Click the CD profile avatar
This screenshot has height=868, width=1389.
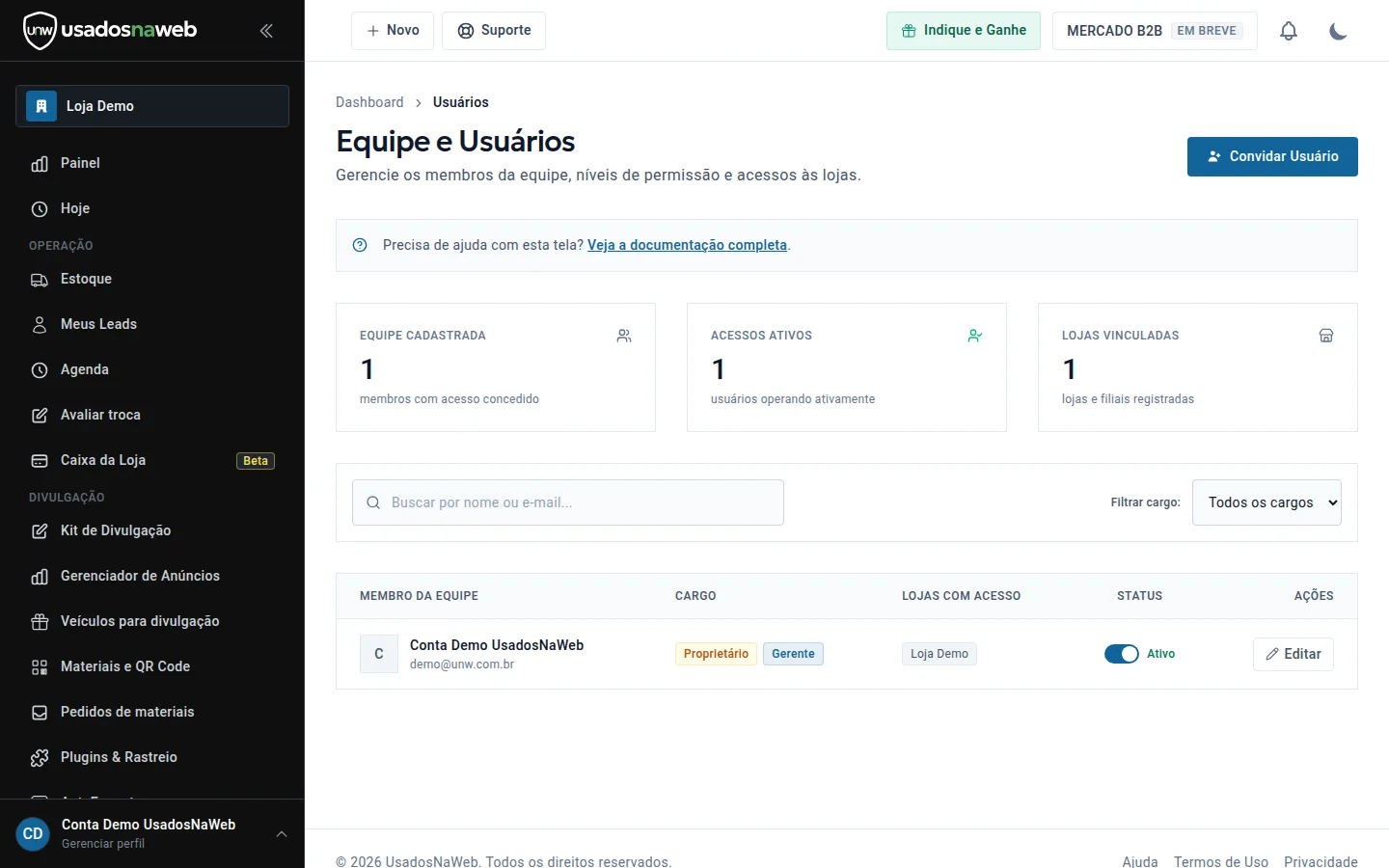click(33, 834)
